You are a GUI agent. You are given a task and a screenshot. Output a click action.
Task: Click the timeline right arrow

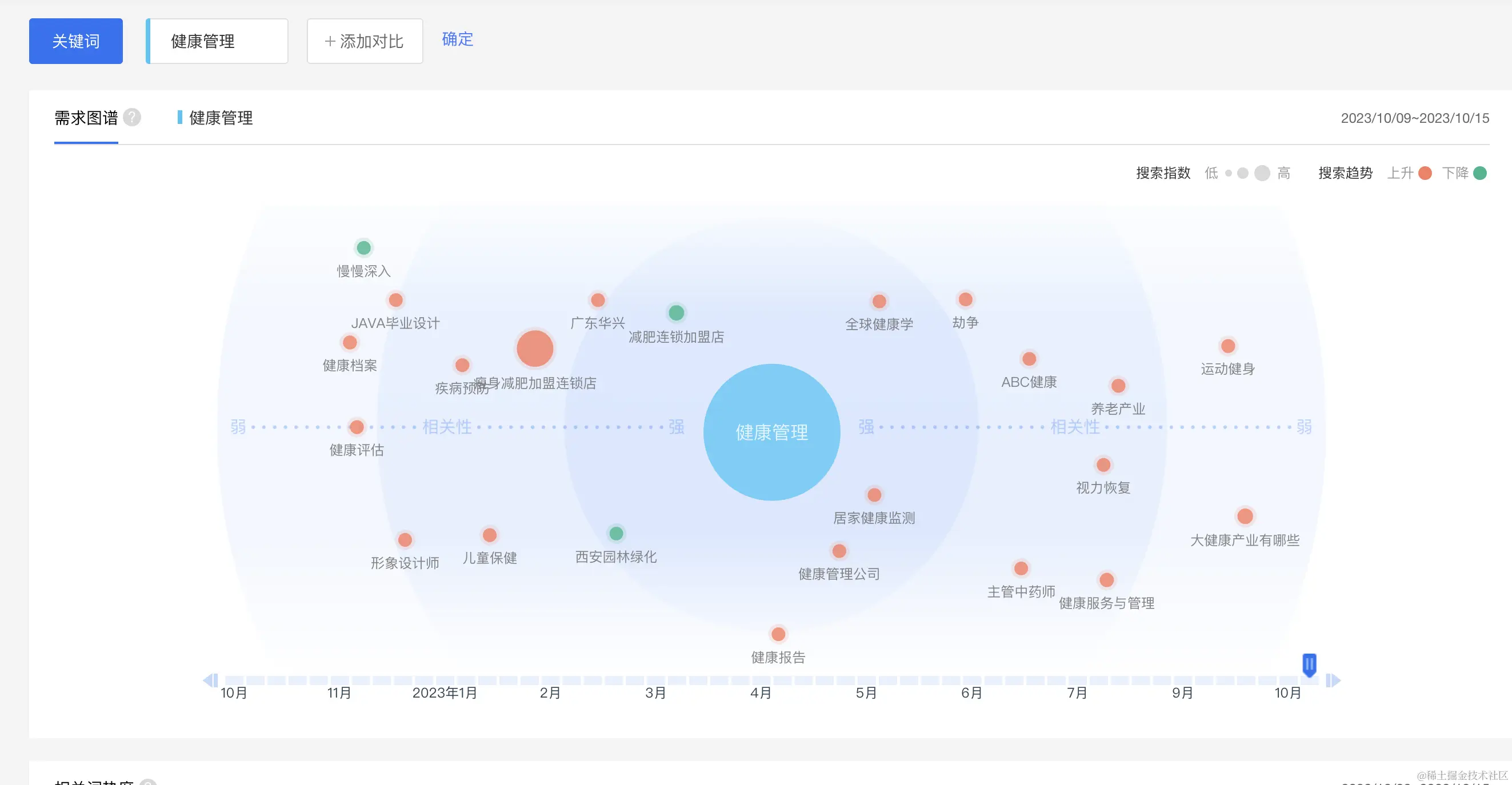1334,680
